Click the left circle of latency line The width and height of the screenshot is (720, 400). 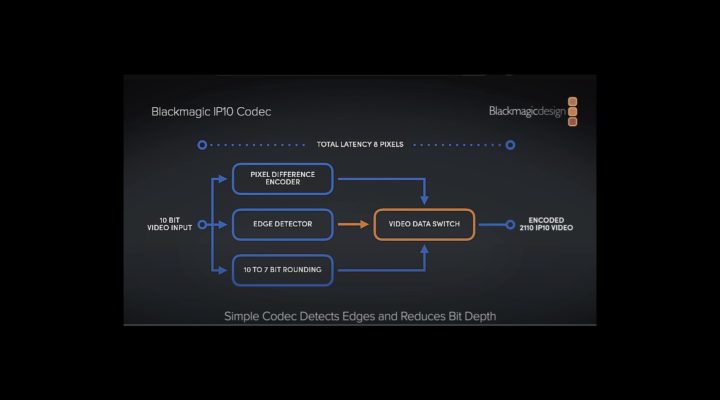point(202,145)
